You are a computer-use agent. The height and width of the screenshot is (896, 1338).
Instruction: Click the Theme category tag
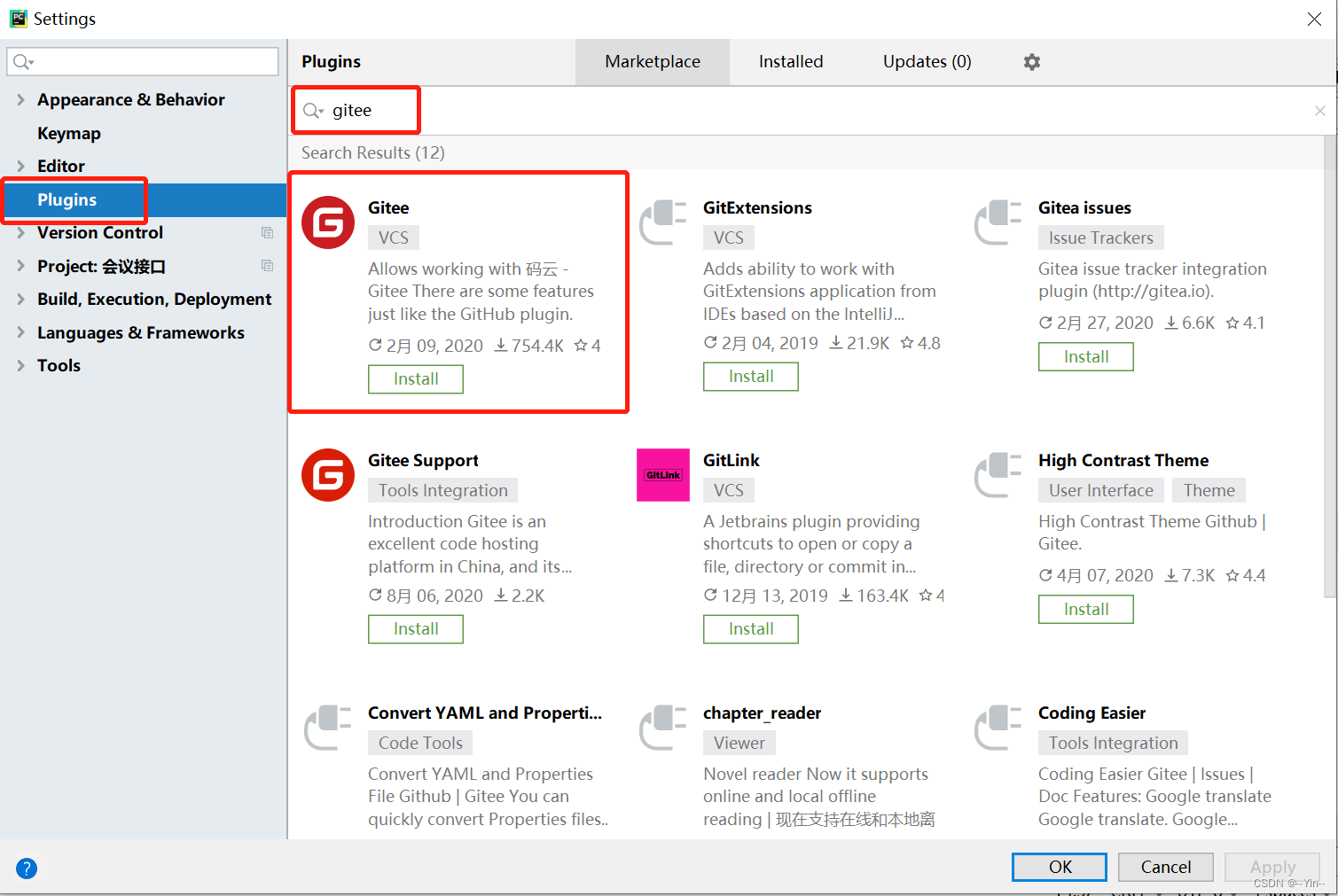pos(1209,490)
